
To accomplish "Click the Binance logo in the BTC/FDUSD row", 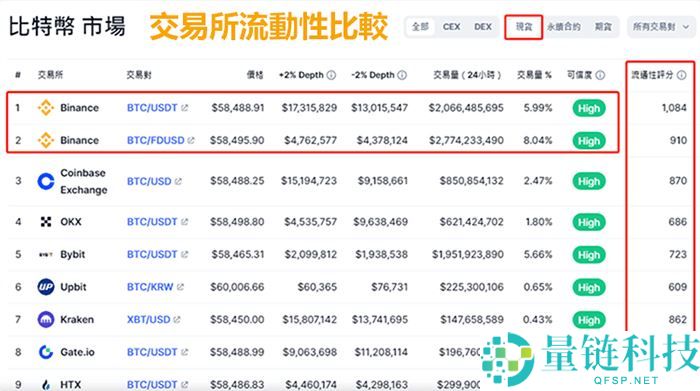I will pos(46,140).
